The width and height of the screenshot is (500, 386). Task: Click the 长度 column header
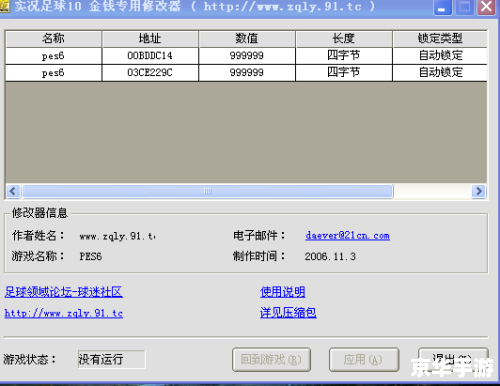[344, 39]
